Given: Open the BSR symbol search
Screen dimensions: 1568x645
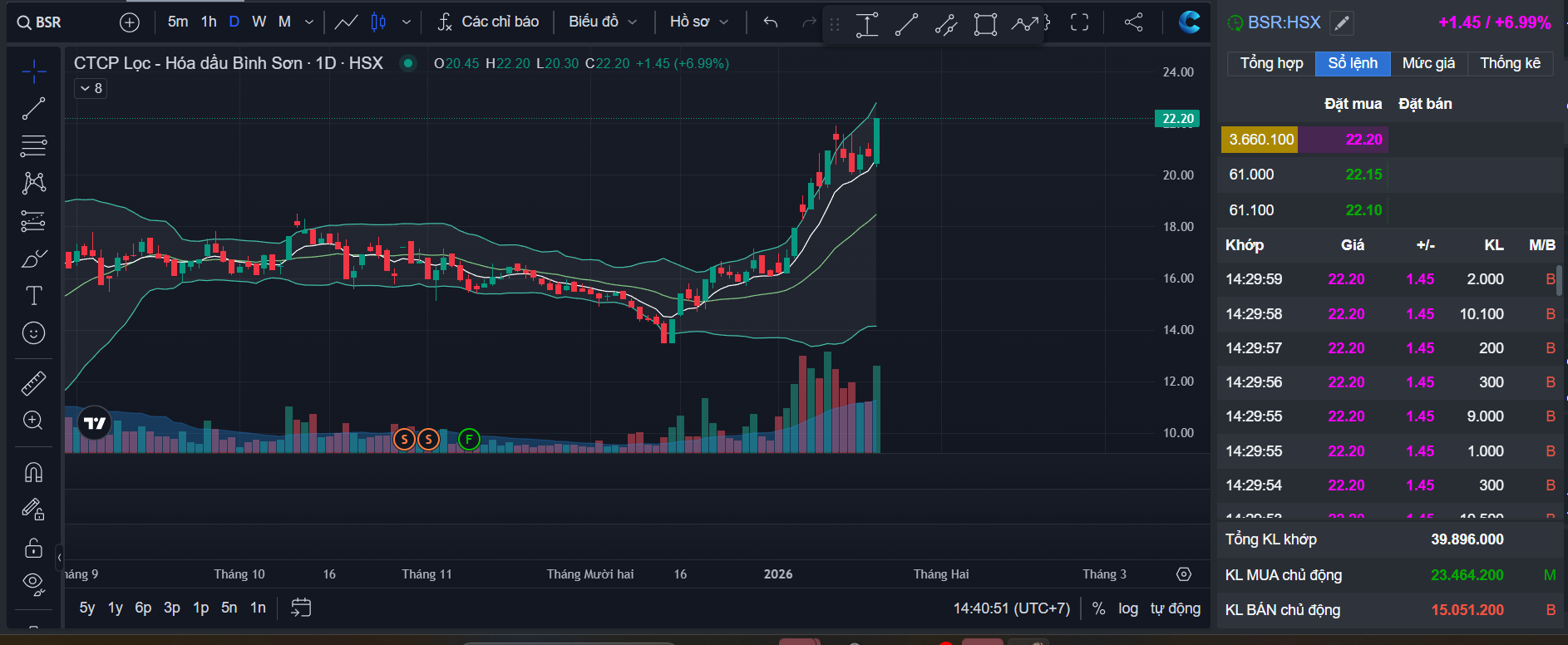Looking at the screenshot, I should click(39, 22).
